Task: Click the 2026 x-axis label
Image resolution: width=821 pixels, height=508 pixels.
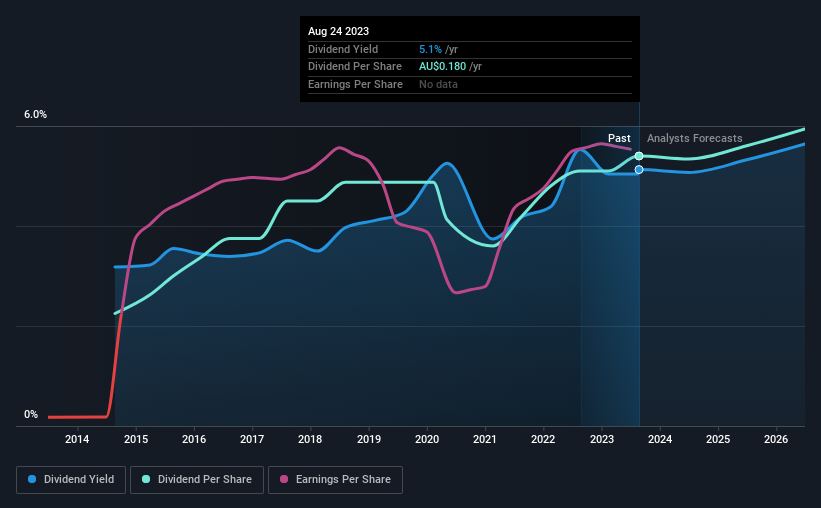Action: 776,439
